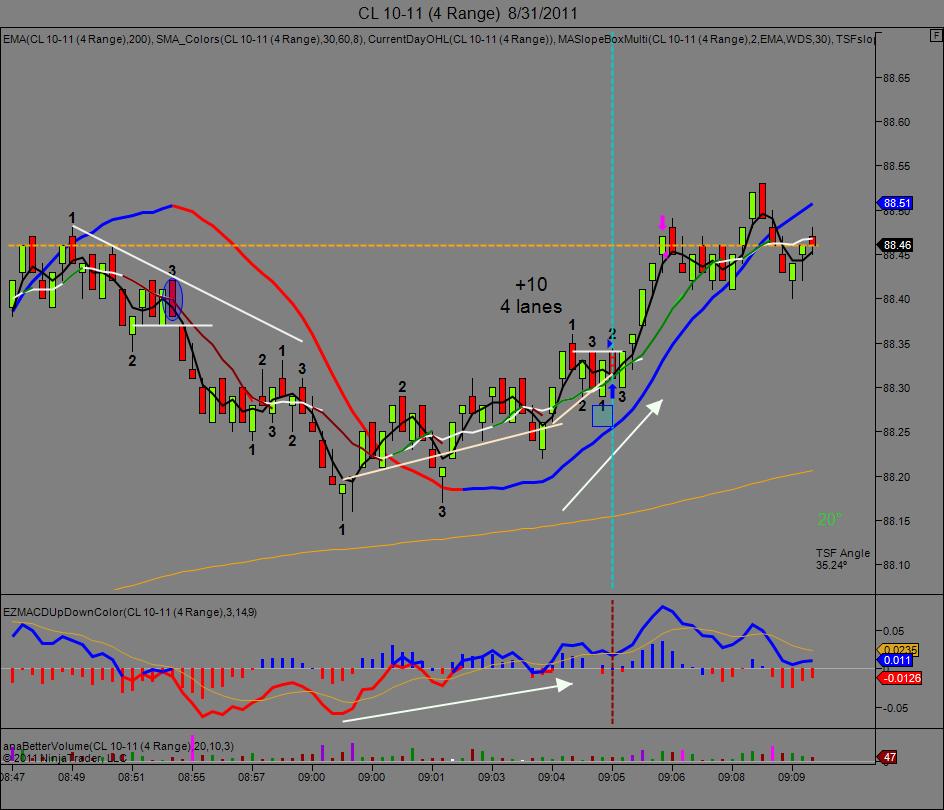
Task: Select the 'TSF Angle 35.24°' readout
Action: pos(842,559)
